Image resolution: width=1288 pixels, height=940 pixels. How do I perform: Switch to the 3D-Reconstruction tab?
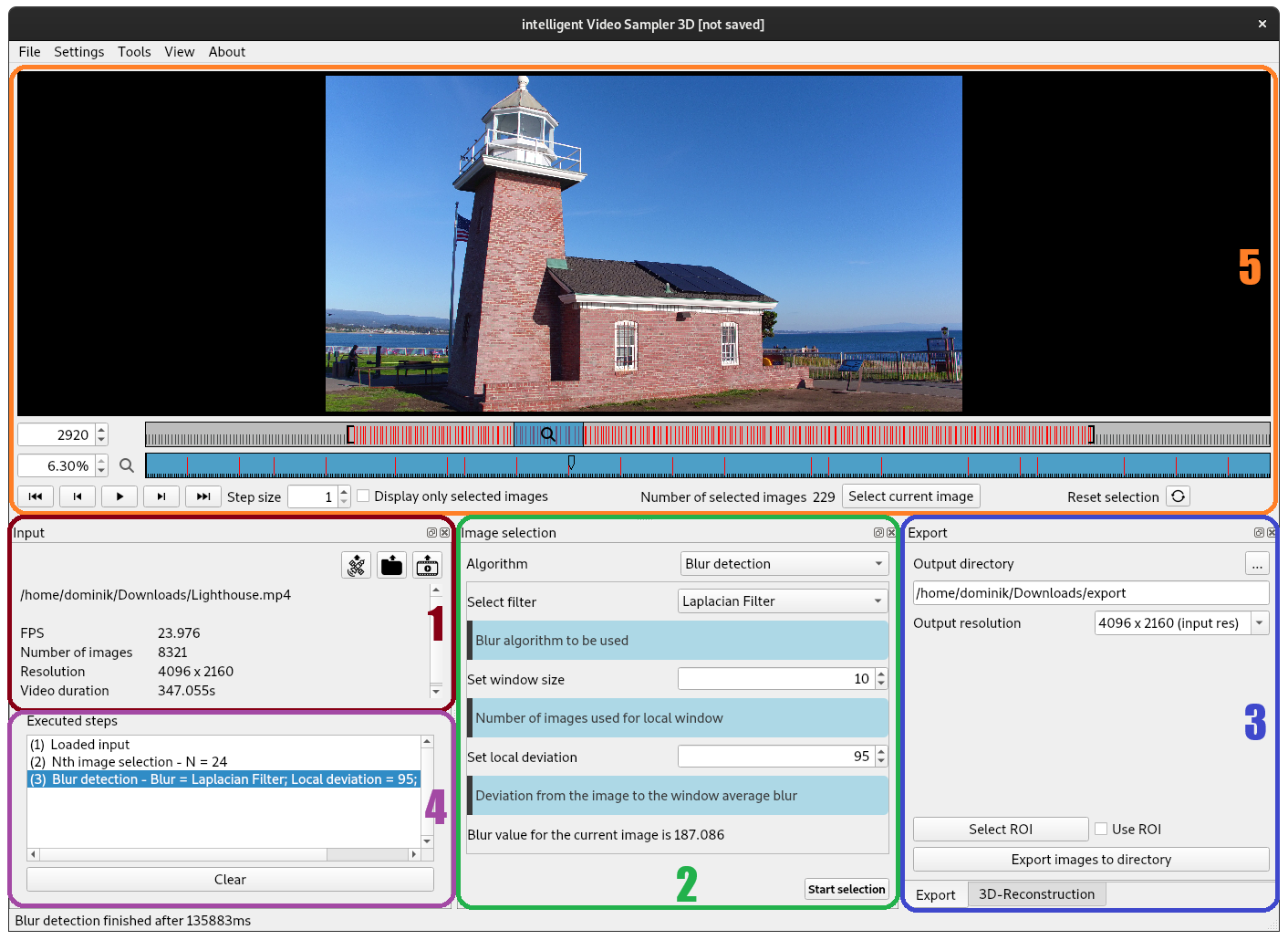pos(1036,894)
